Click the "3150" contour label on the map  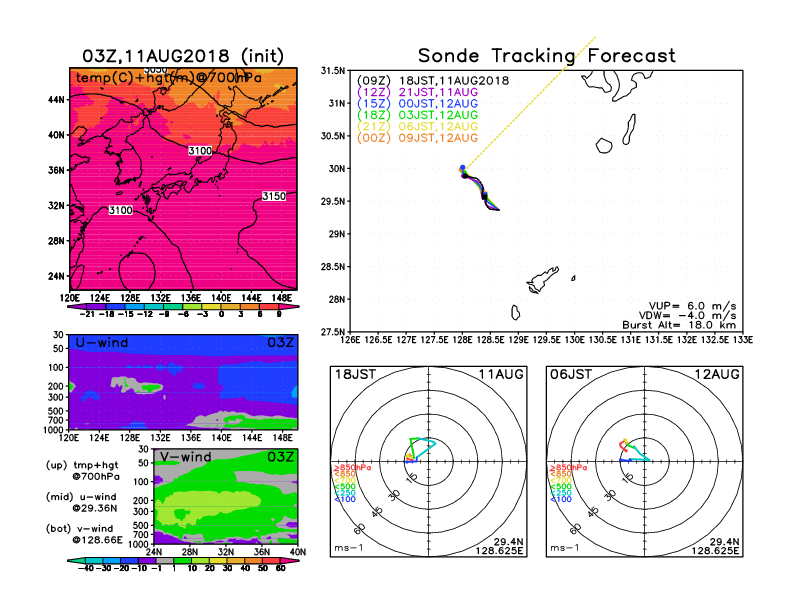274,196
